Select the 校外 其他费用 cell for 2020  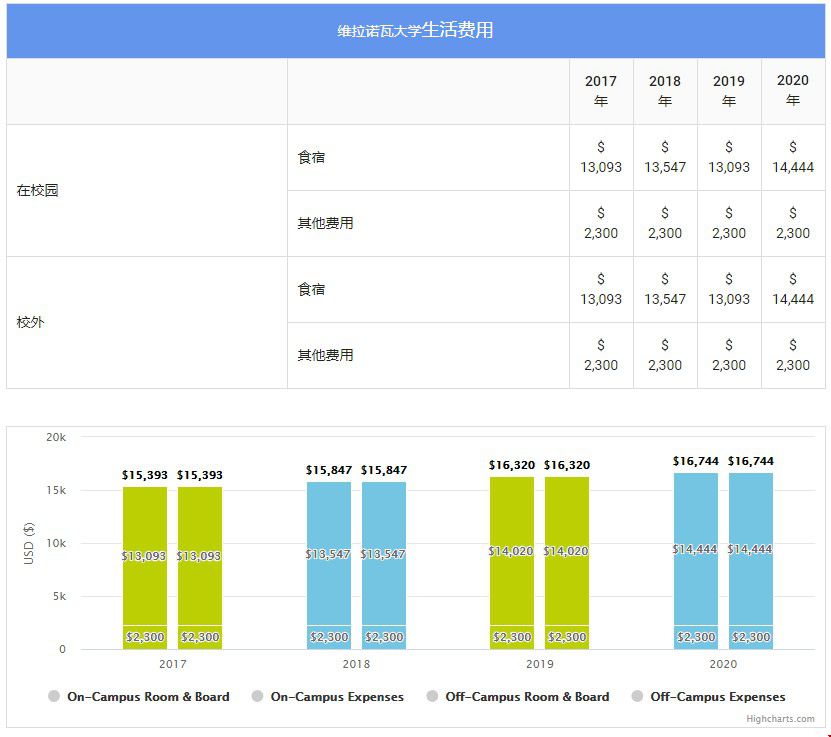pyautogui.click(x=793, y=356)
